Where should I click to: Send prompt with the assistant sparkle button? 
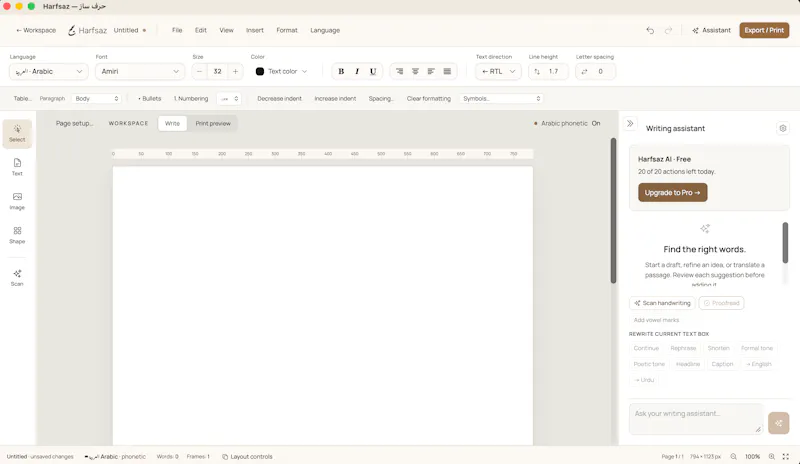tap(779, 423)
